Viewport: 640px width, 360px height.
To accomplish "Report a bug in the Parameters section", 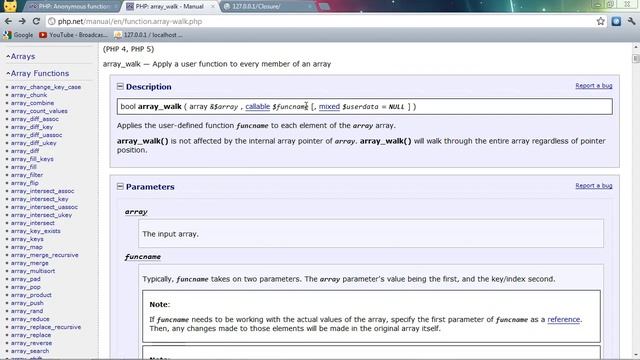I will point(594,186).
